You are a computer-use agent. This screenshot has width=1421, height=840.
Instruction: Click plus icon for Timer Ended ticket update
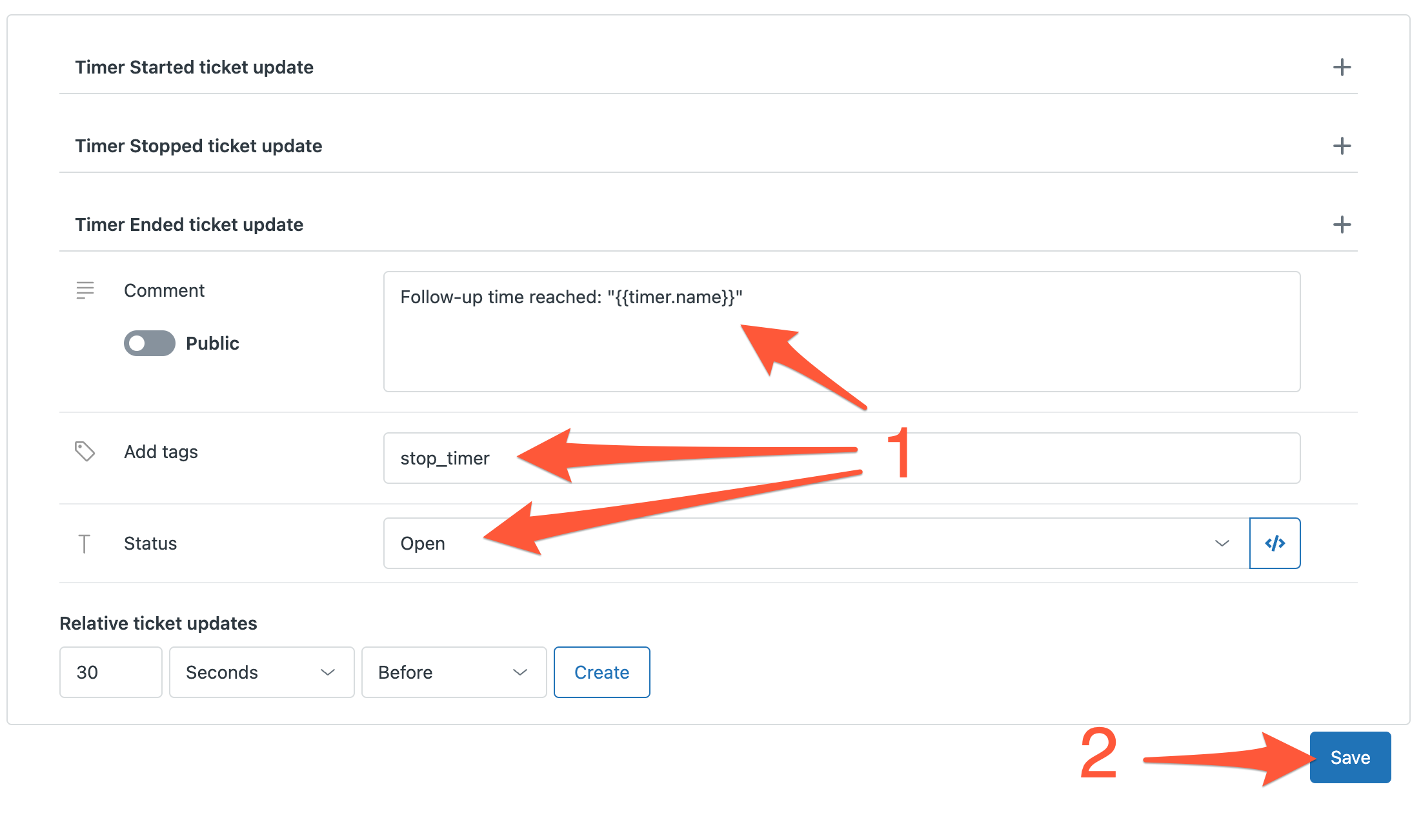pos(1342,225)
